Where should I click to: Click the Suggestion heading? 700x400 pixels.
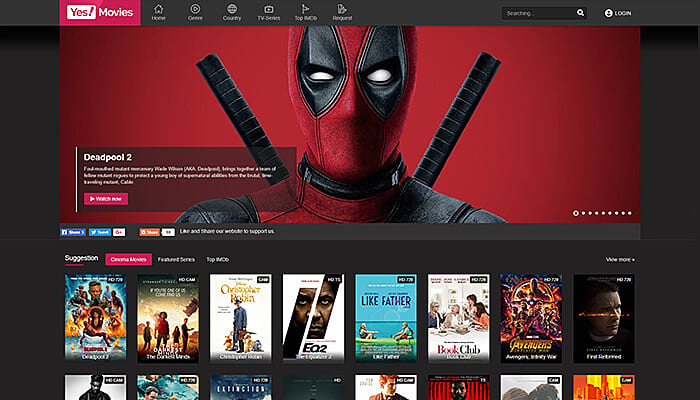(x=81, y=258)
